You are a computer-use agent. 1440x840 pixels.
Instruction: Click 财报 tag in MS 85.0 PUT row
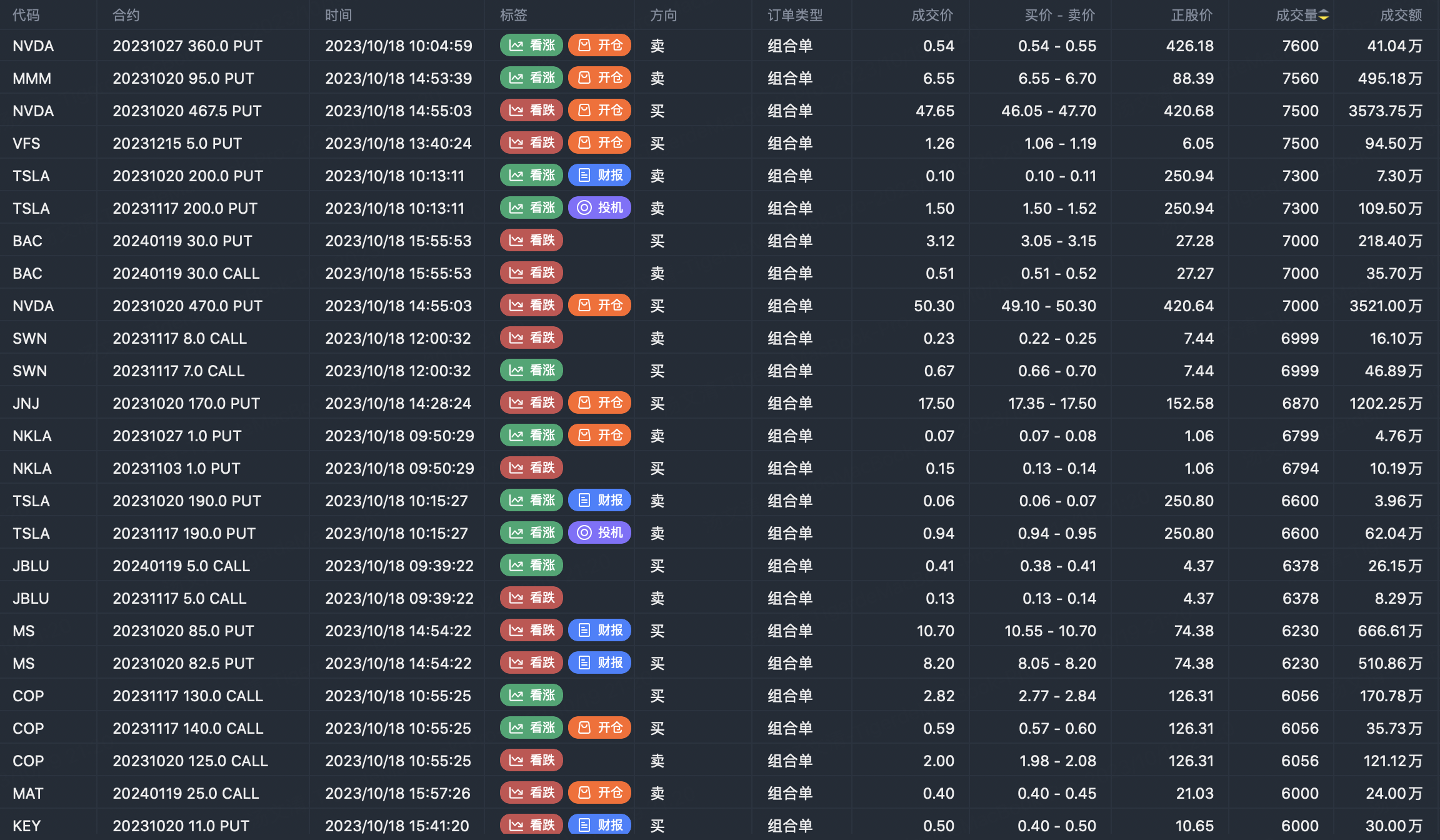pos(600,631)
